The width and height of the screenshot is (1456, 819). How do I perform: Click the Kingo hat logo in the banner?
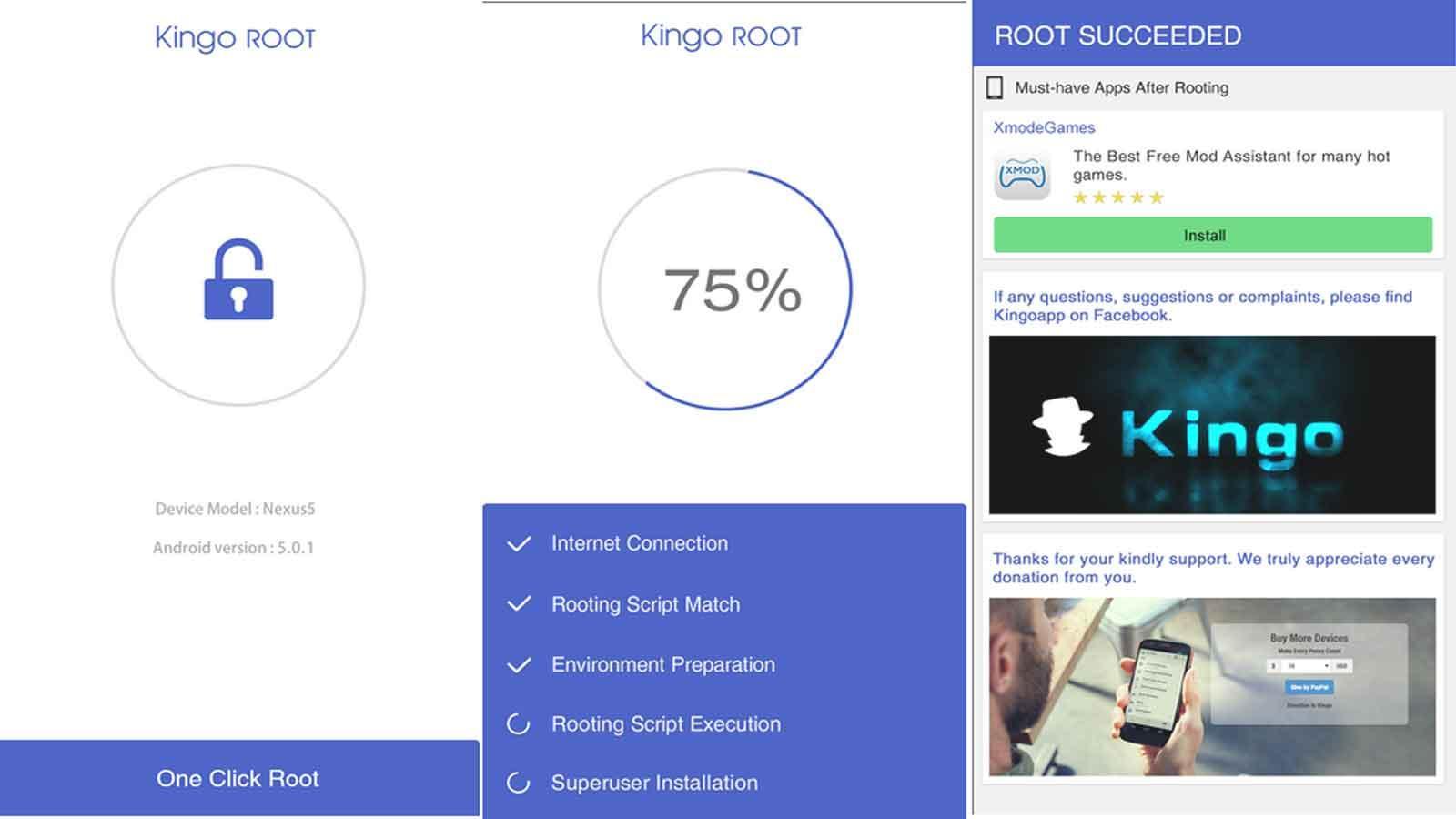(1064, 426)
